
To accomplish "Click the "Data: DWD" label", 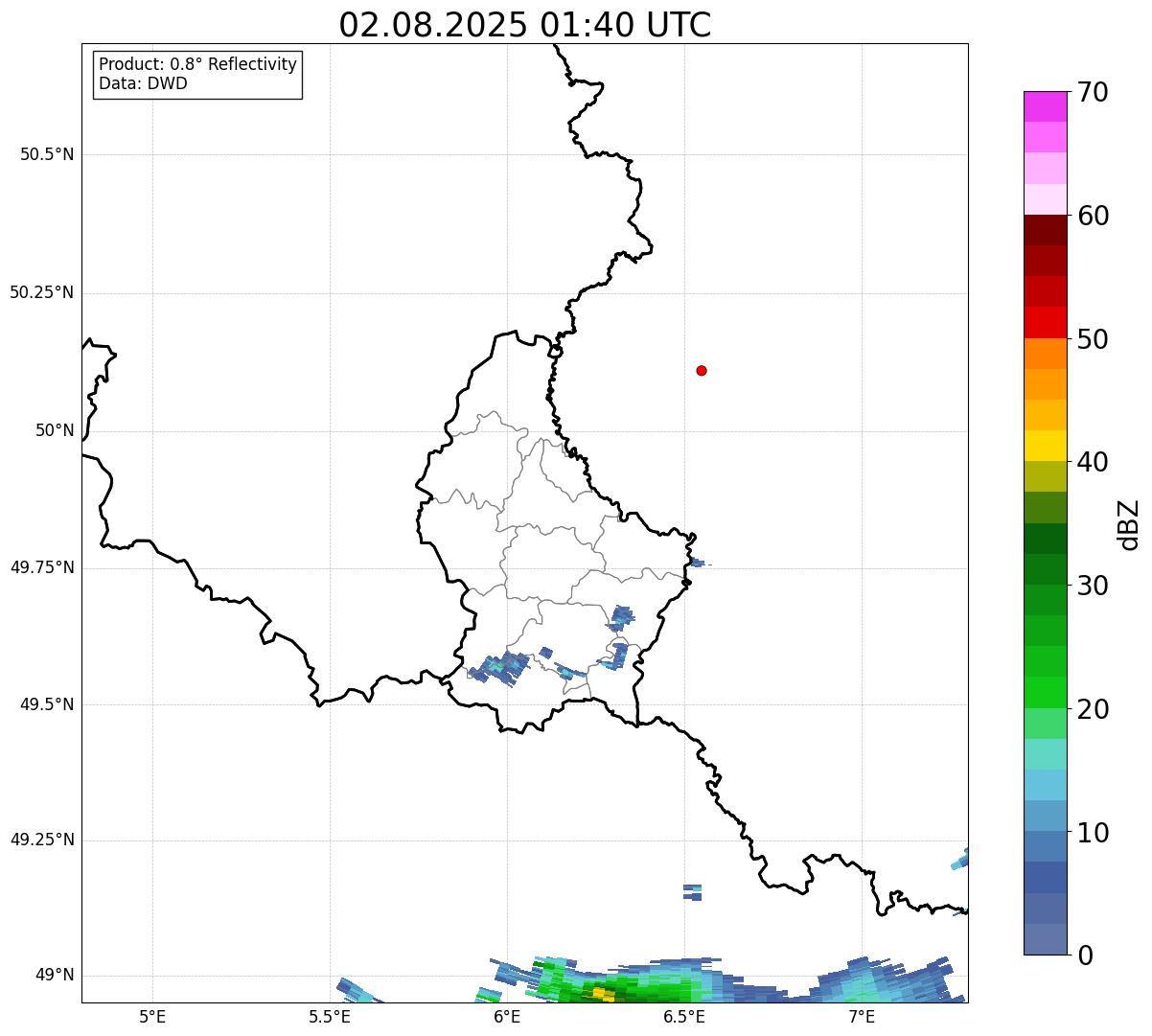I will click(143, 83).
